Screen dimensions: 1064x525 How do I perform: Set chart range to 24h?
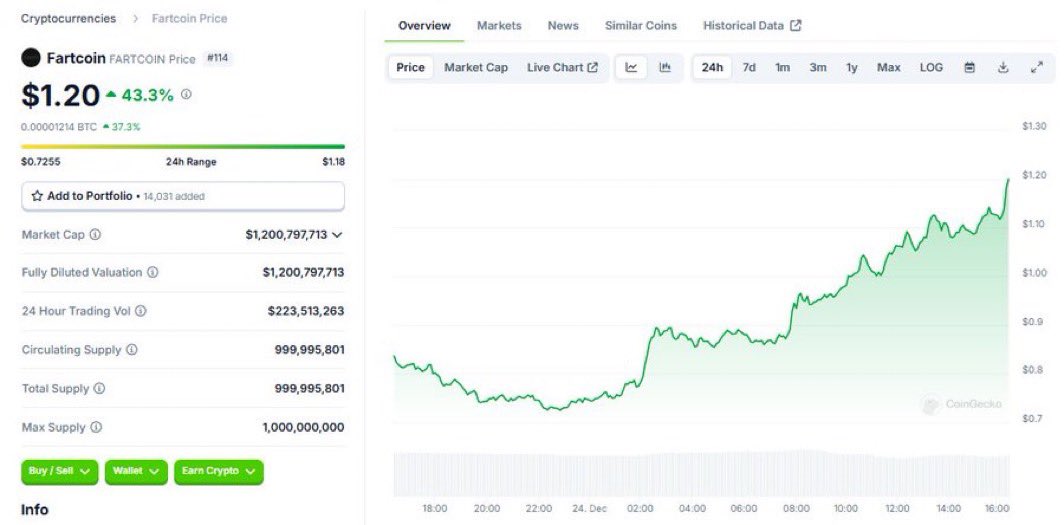pos(712,67)
